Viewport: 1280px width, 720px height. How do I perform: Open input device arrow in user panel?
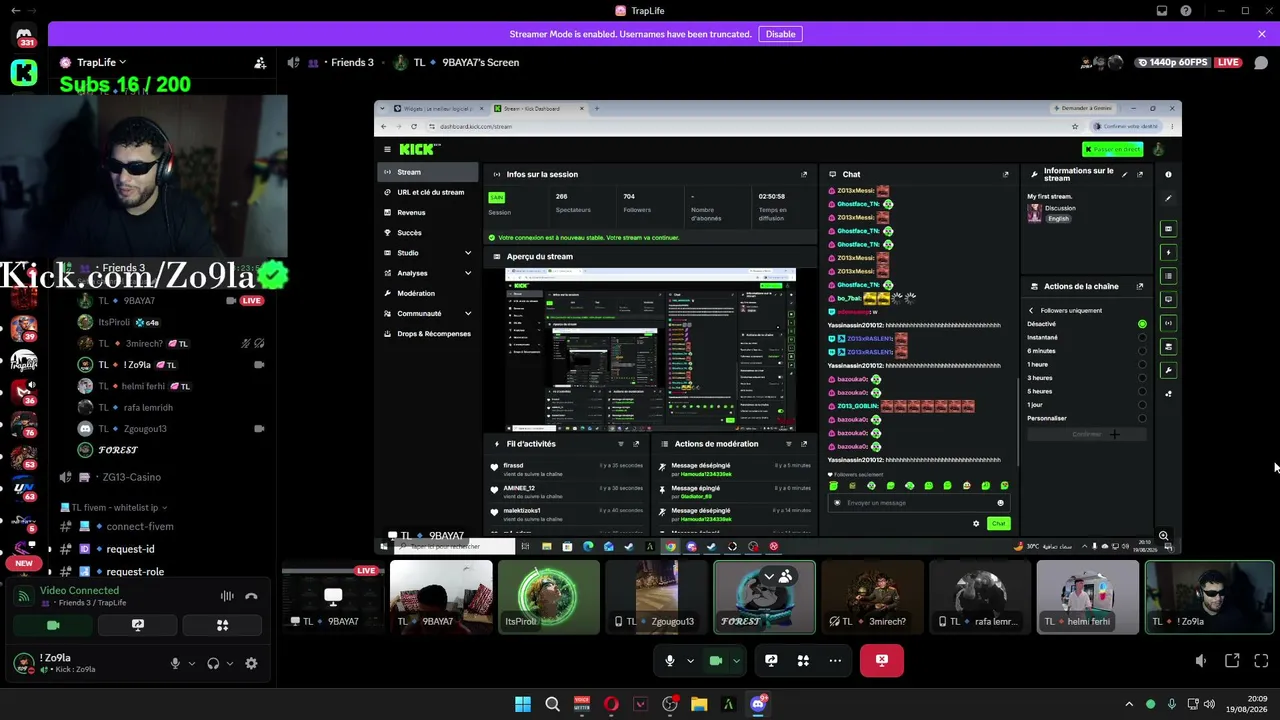(191, 663)
